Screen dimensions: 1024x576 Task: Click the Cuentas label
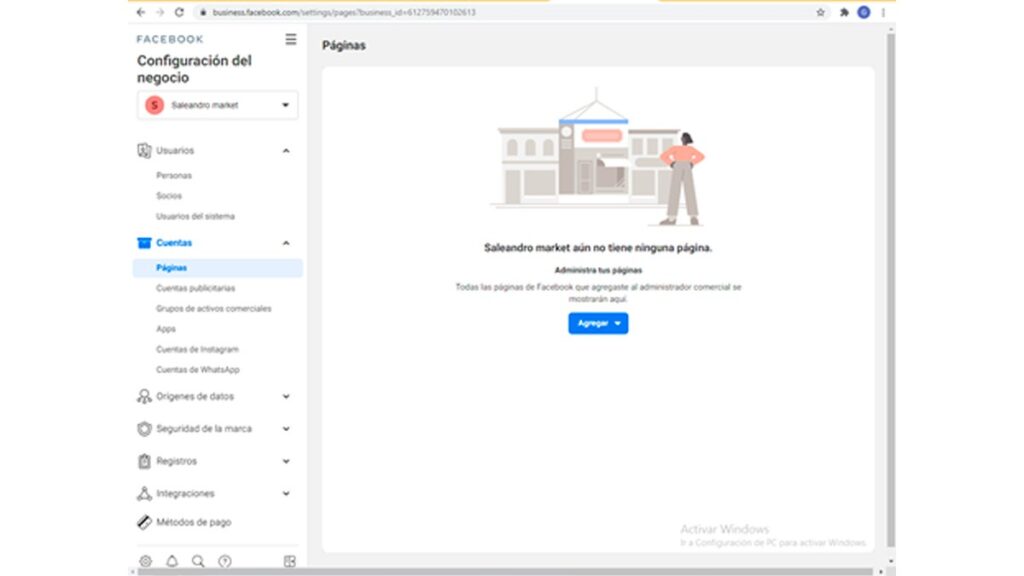[174, 243]
